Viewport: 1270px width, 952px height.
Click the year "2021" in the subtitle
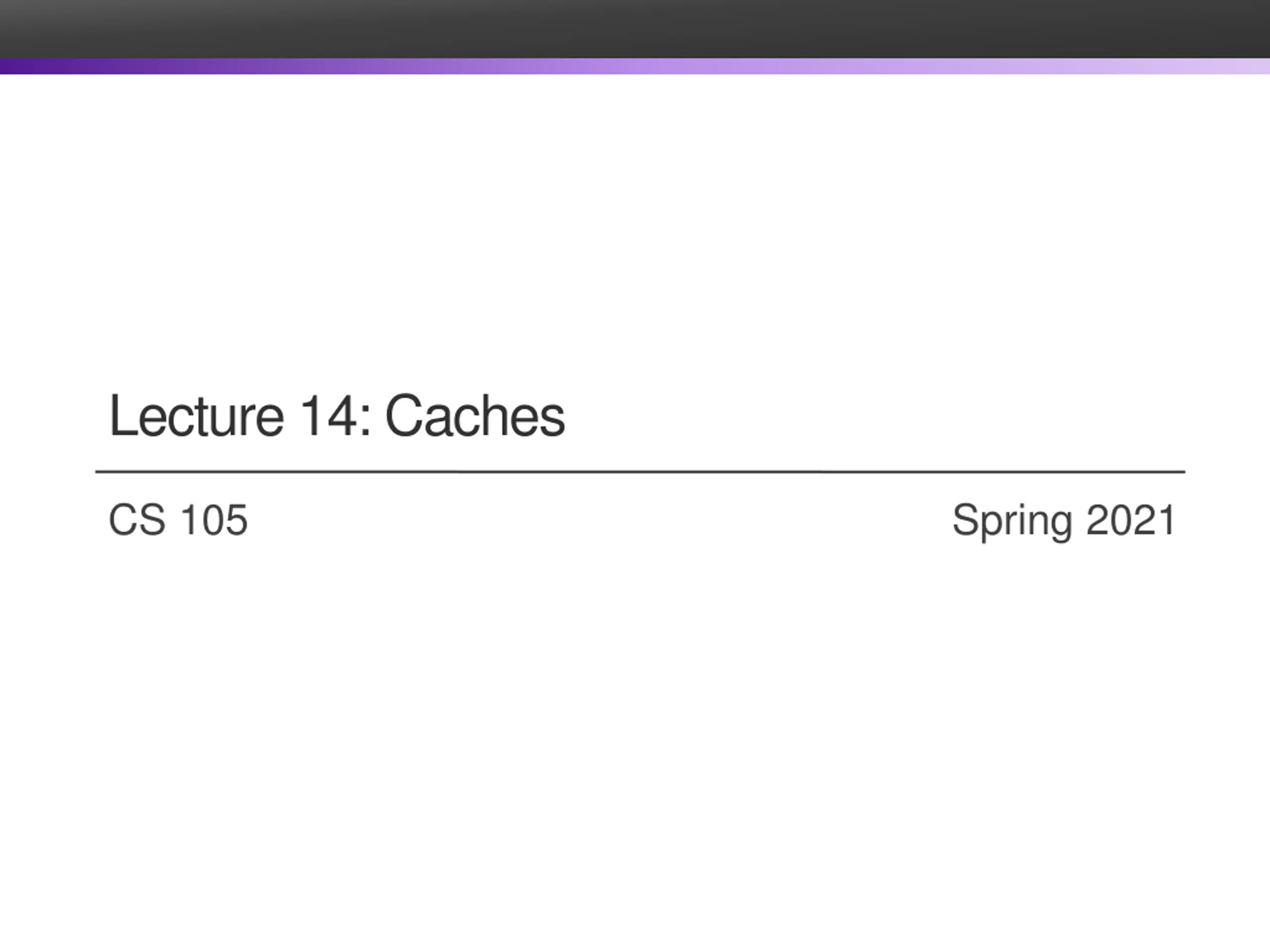(x=1132, y=520)
